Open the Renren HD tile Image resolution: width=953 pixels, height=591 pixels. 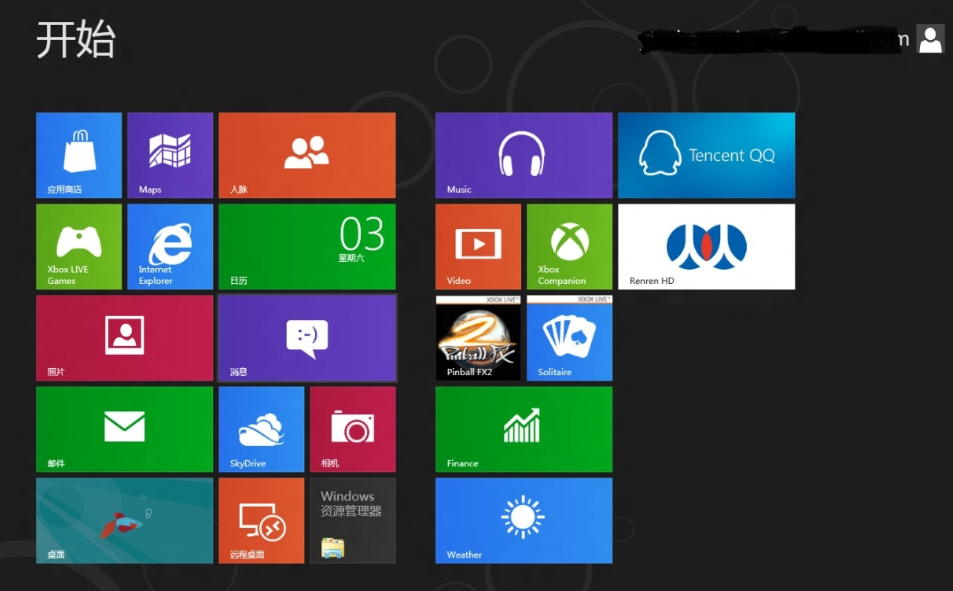point(706,247)
